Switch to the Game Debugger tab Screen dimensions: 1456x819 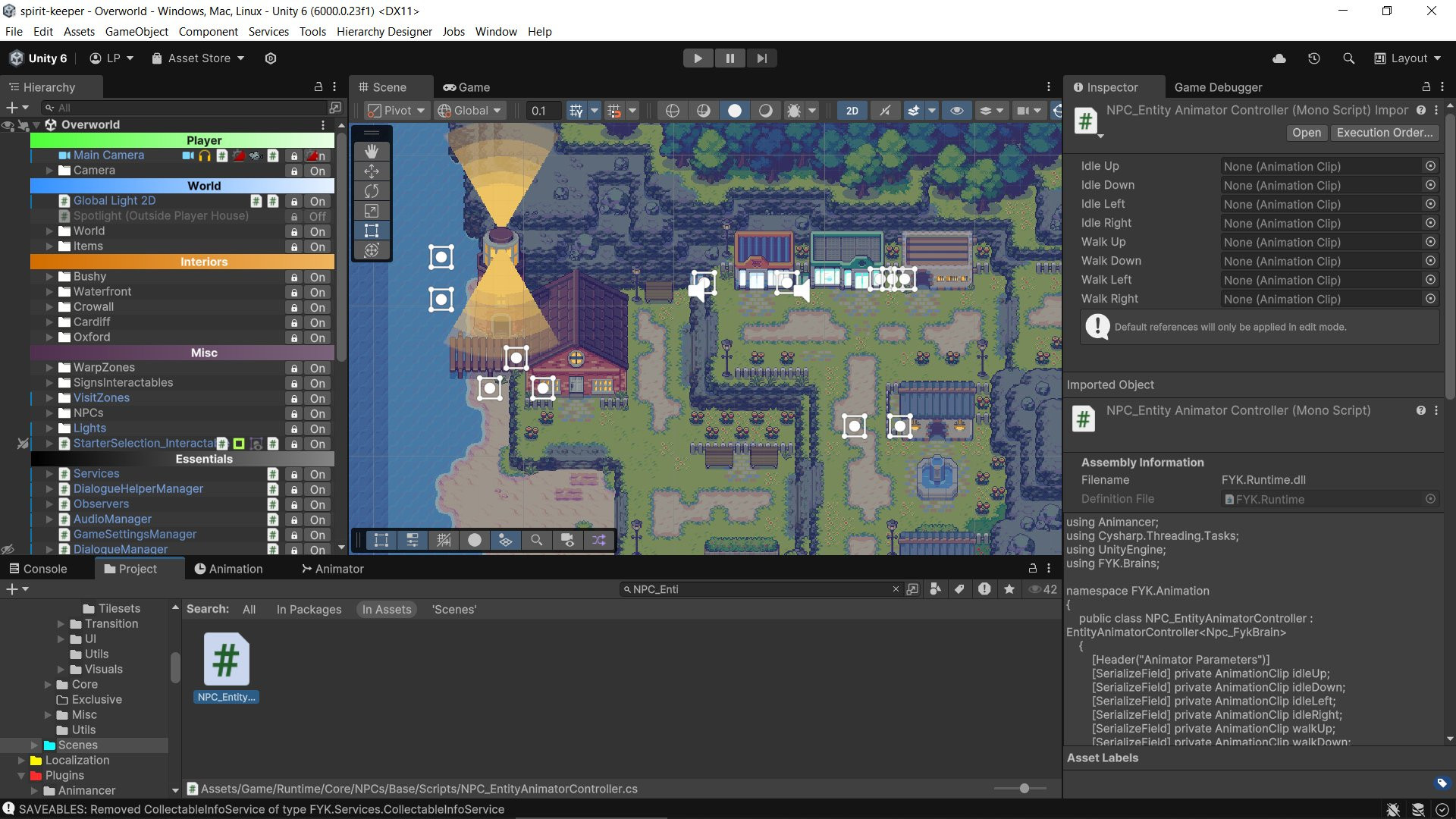tap(1218, 87)
